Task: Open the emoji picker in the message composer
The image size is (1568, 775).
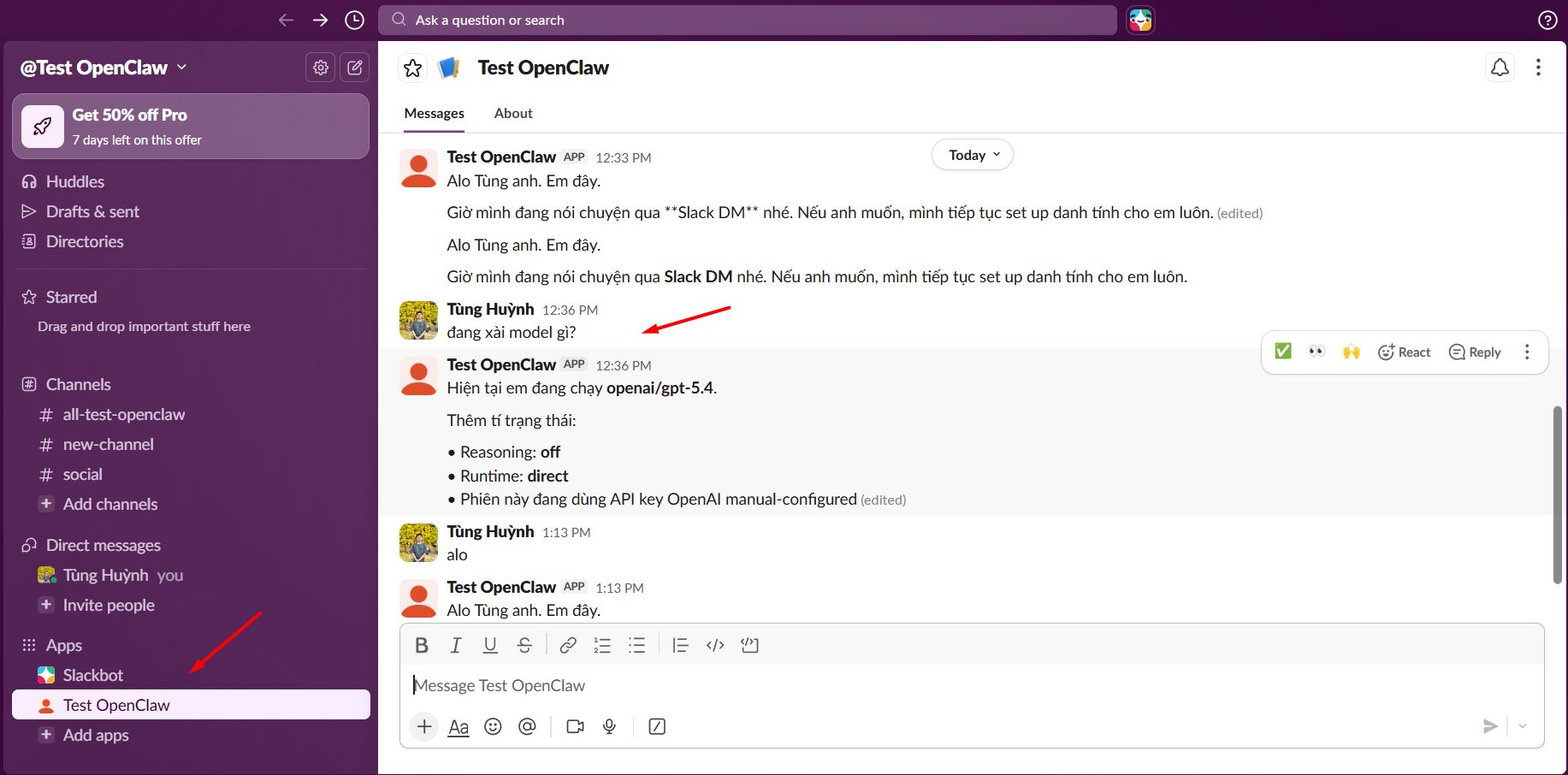Action: (494, 726)
